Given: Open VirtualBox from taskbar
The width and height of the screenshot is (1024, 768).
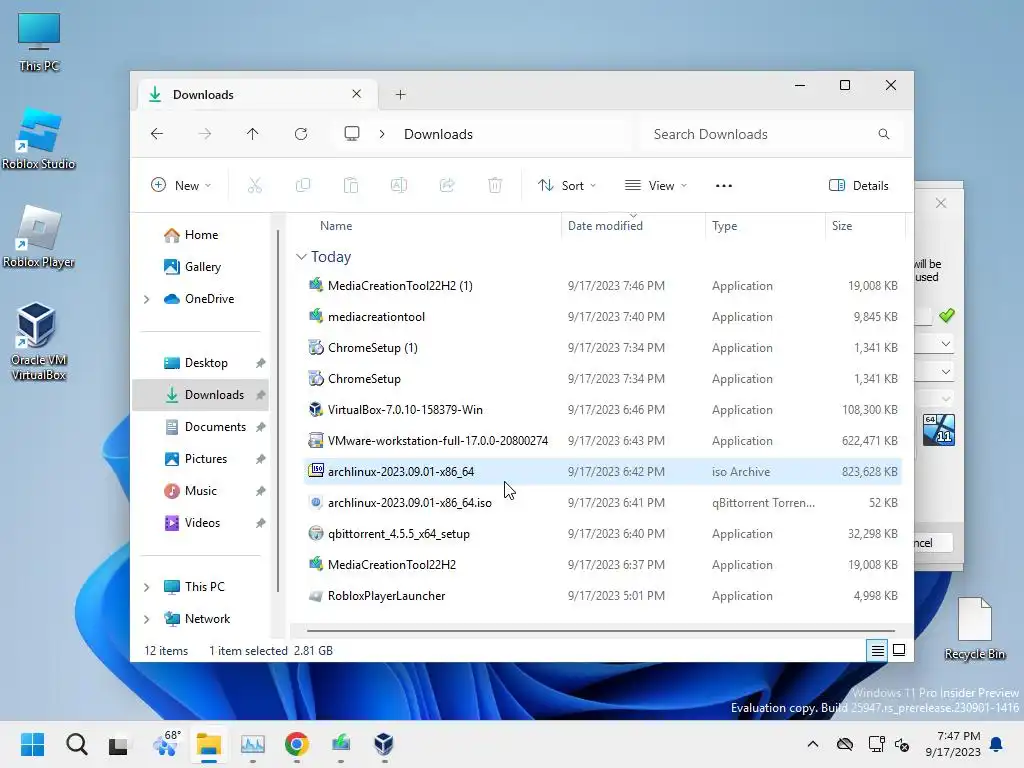Looking at the screenshot, I should [384, 744].
